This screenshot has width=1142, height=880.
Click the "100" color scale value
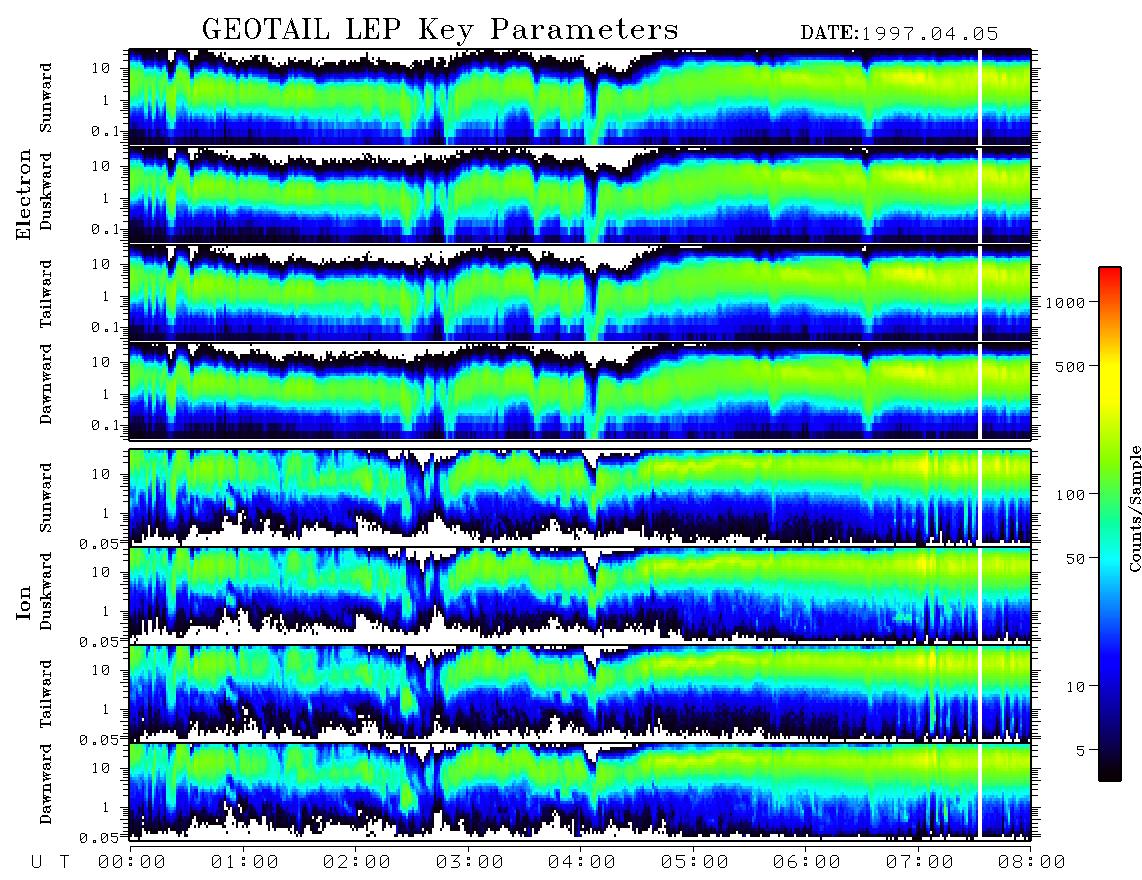1070,495
